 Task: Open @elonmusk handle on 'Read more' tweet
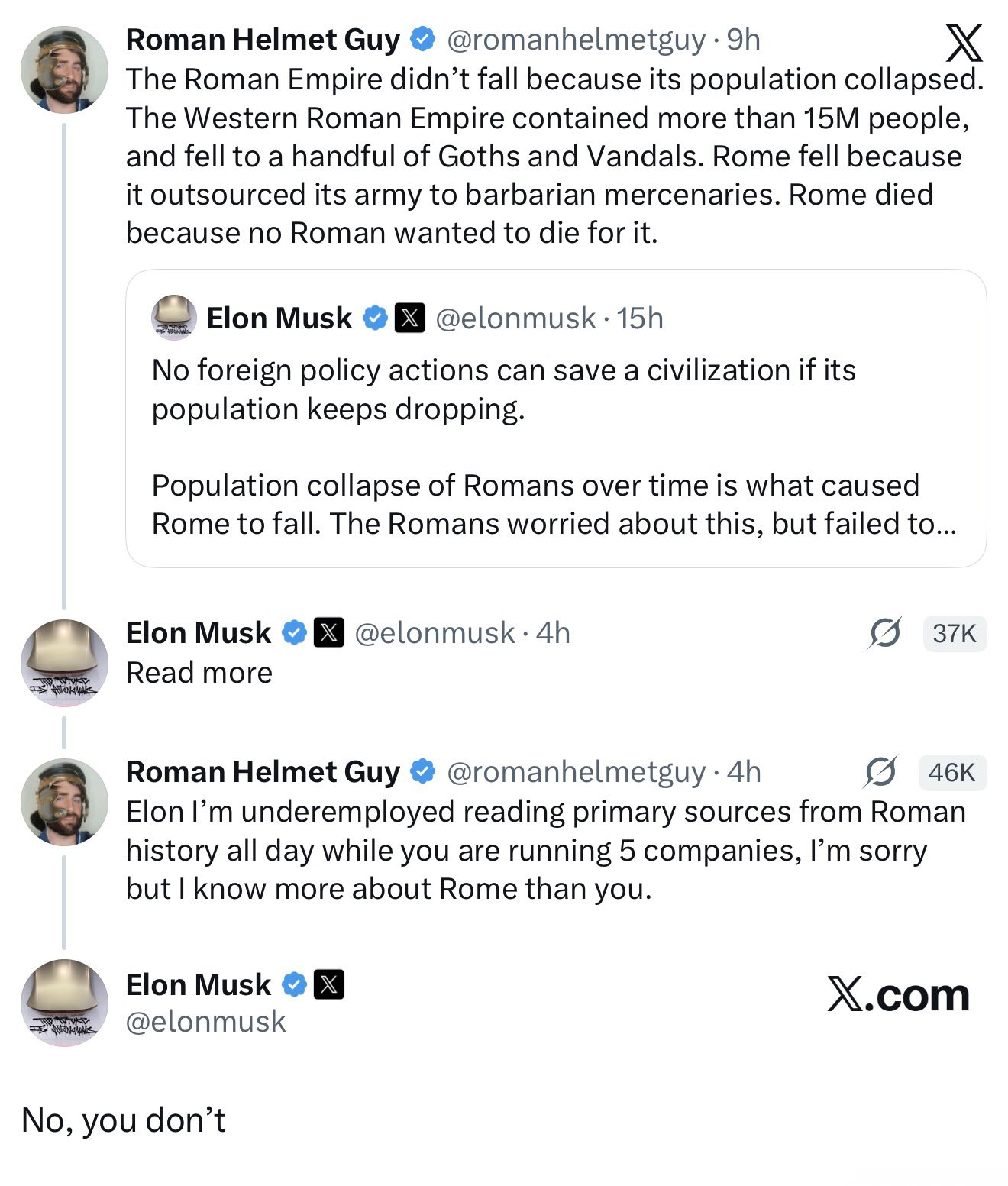point(435,633)
